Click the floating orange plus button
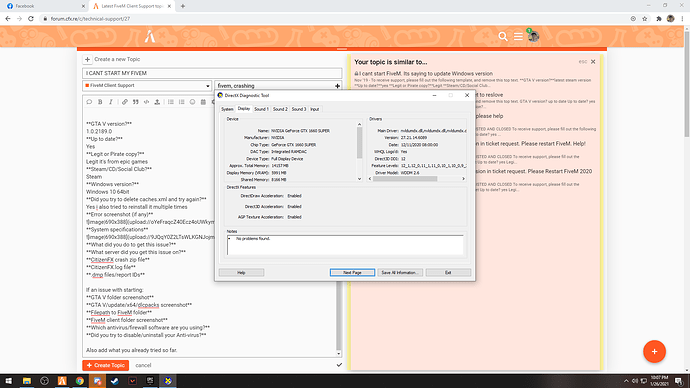690x388 pixels. coord(654,351)
